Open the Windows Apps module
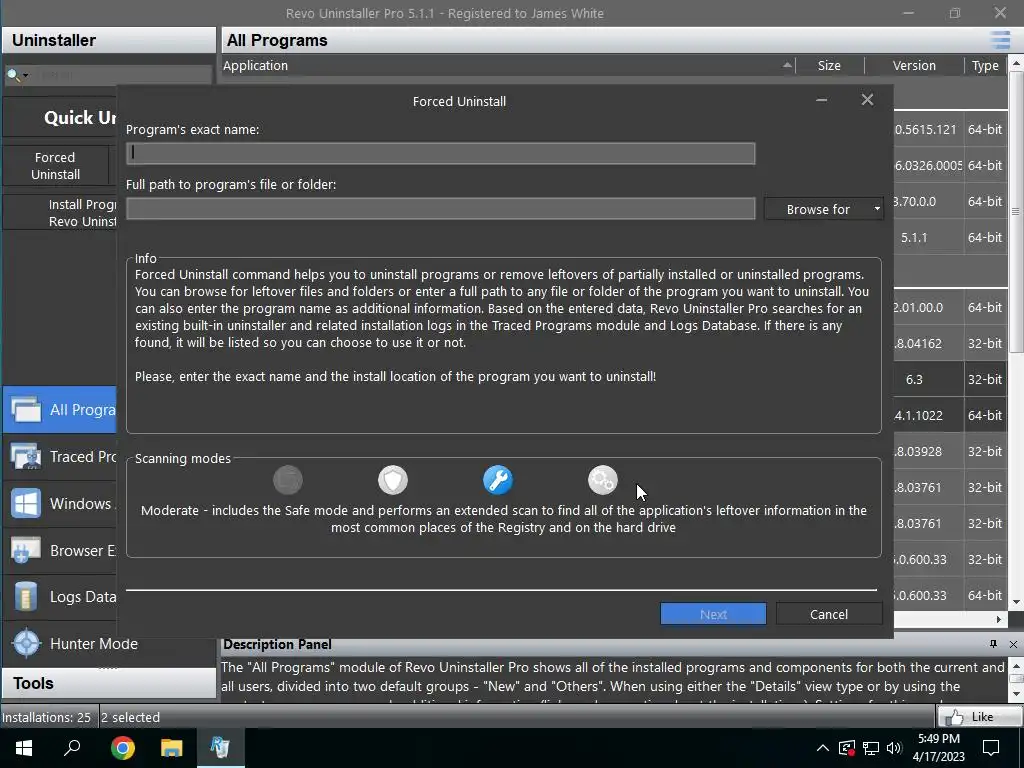1024x768 pixels. pos(60,504)
